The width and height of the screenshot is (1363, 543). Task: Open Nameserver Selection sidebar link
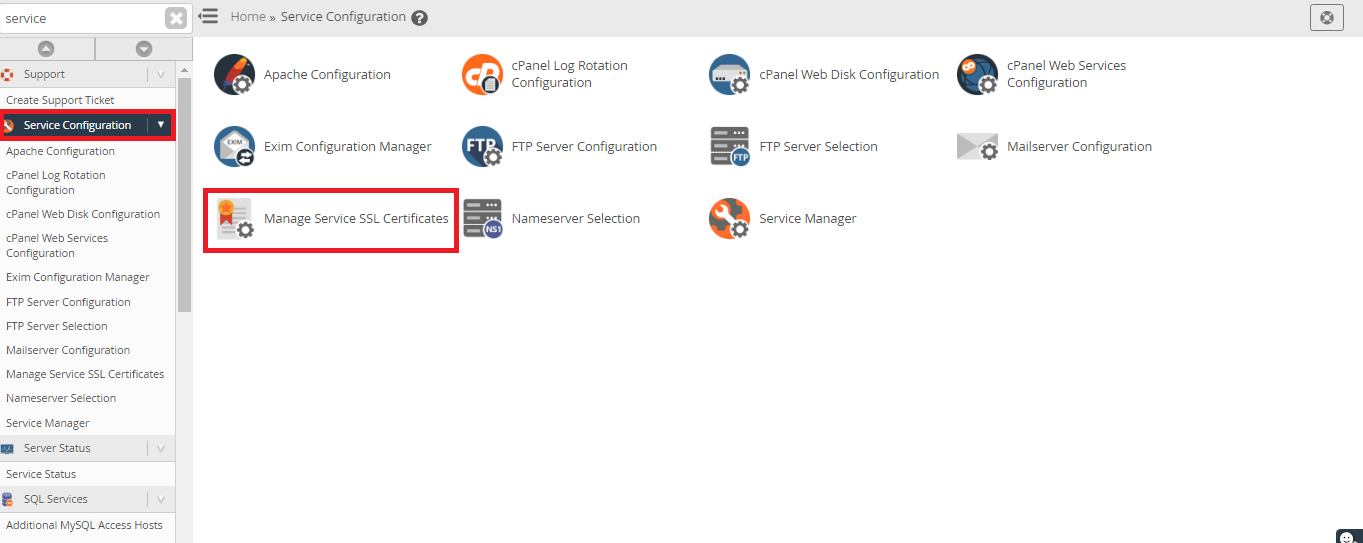(61, 399)
